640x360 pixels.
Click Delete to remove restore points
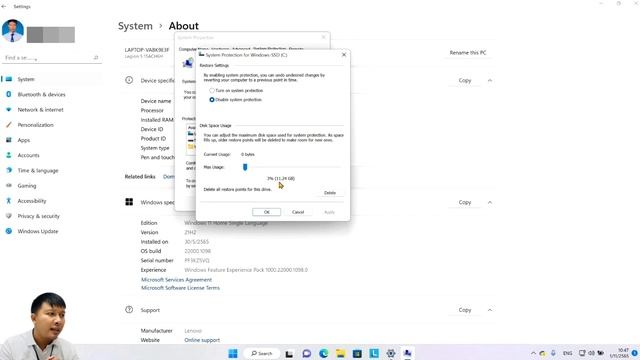[x=330, y=193]
